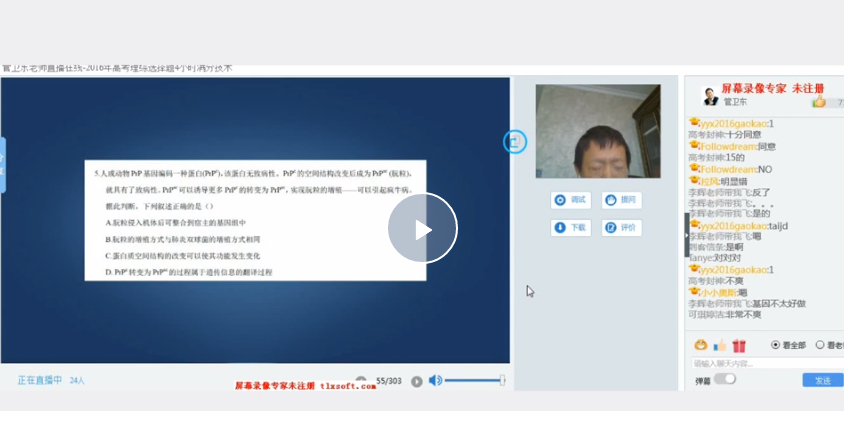
Task: Click the 拉风 username in chat
Action: pyautogui.click(x=708, y=181)
